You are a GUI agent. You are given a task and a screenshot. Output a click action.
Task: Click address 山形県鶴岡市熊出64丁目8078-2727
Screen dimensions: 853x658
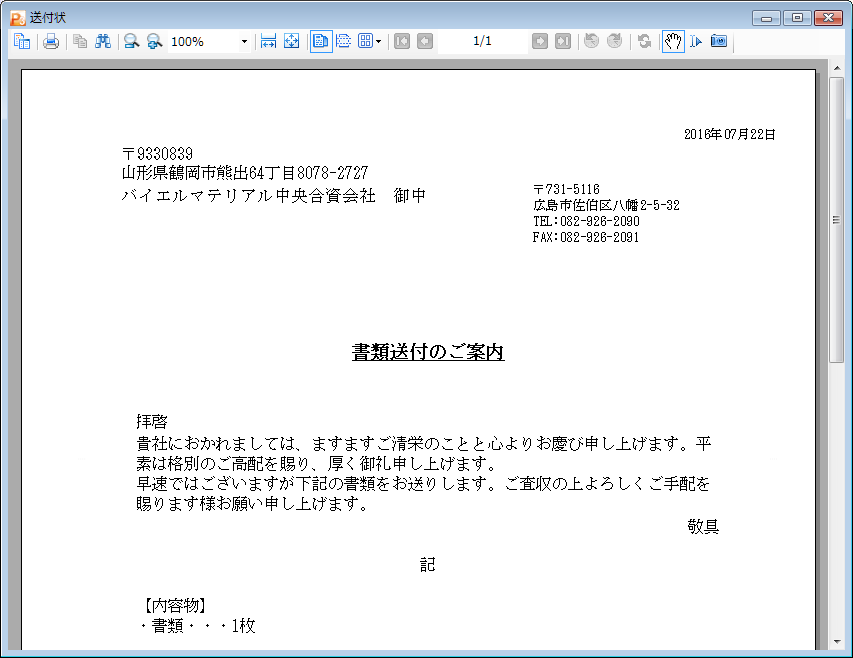(x=245, y=173)
